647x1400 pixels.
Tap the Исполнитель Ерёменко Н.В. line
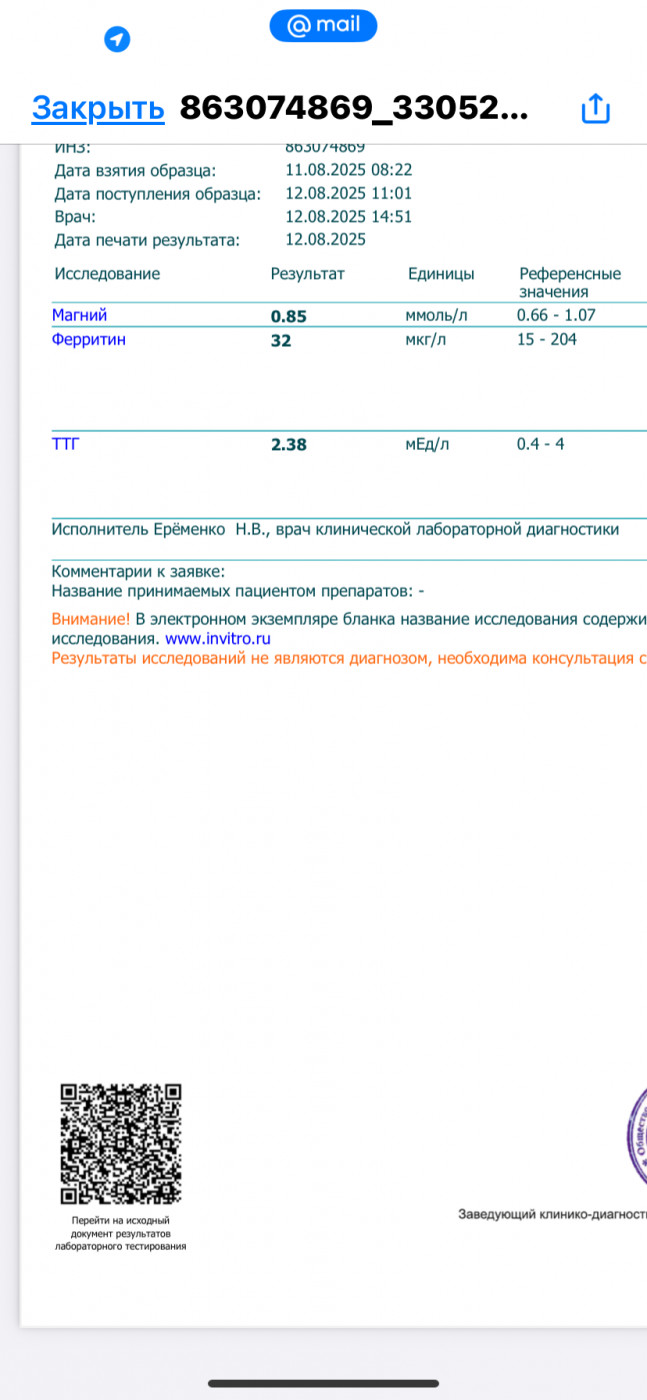pos(335,529)
